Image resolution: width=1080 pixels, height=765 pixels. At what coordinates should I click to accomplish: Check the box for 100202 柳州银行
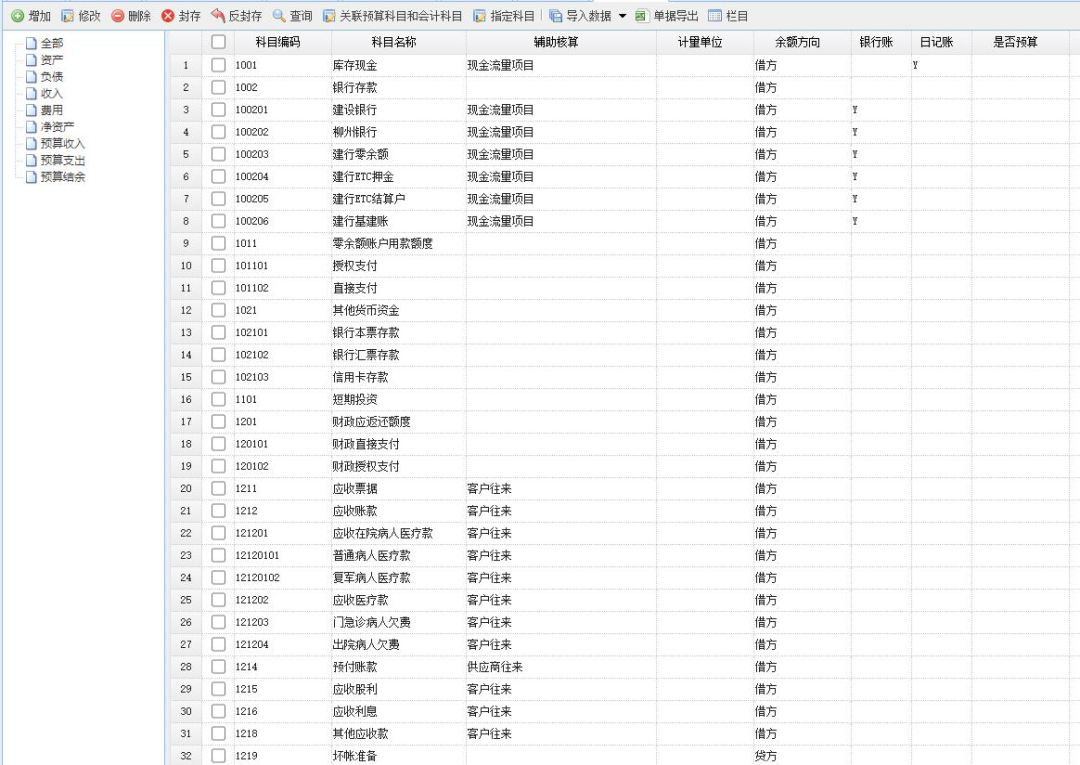pos(218,132)
